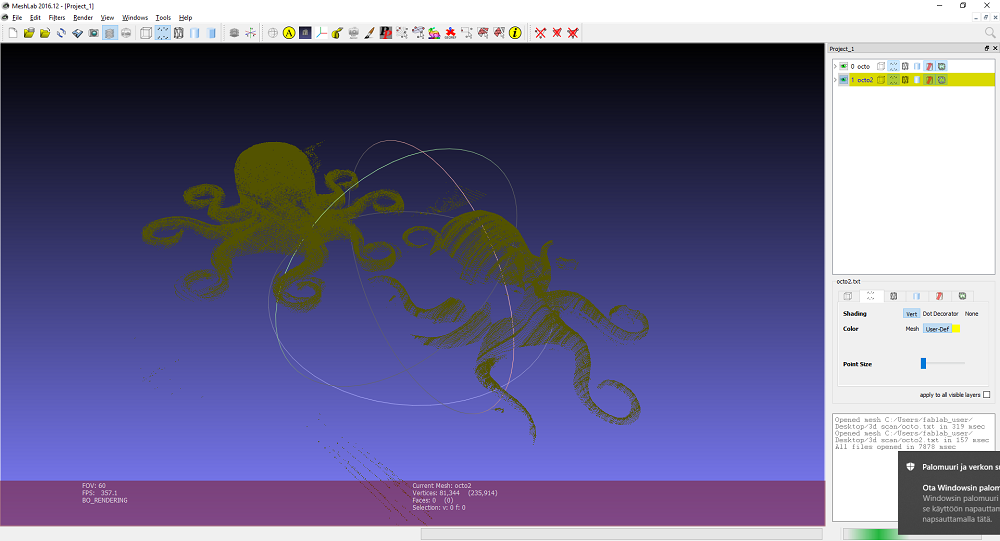Open the Windows menu
The height and width of the screenshot is (541, 1000).
135,18
